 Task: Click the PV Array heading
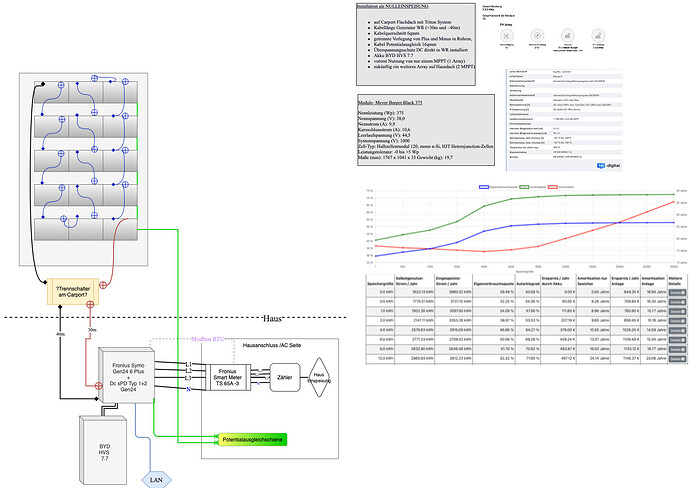click(x=506, y=25)
